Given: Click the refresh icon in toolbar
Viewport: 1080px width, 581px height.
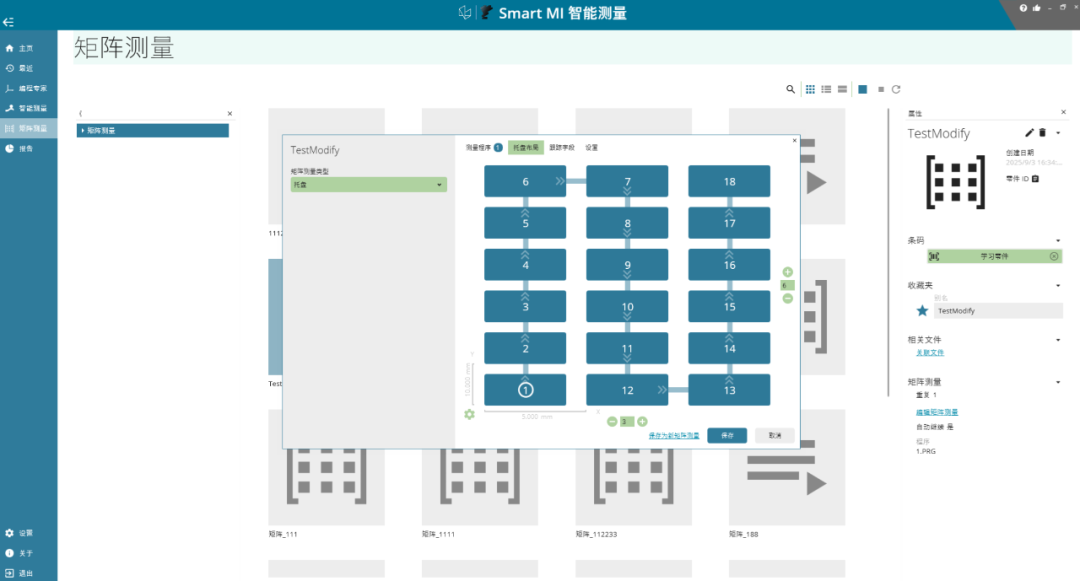Looking at the screenshot, I should (x=896, y=89).
